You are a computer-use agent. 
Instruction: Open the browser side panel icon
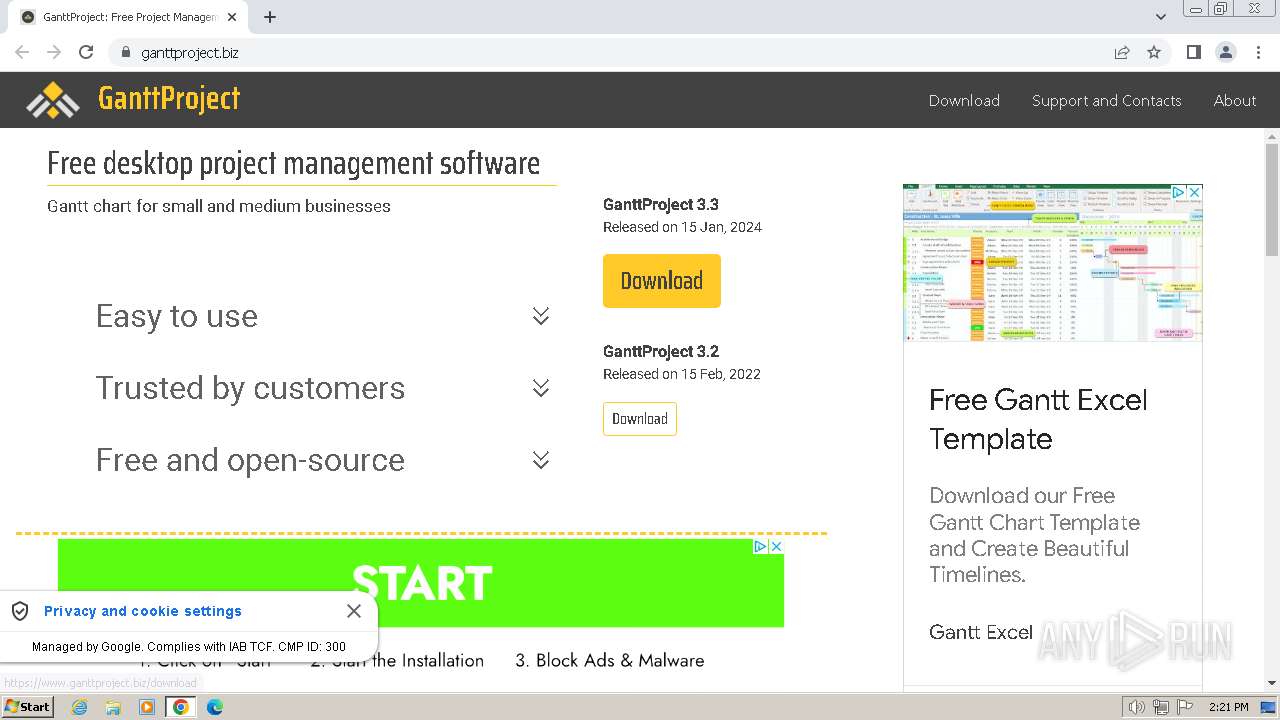1194,52
